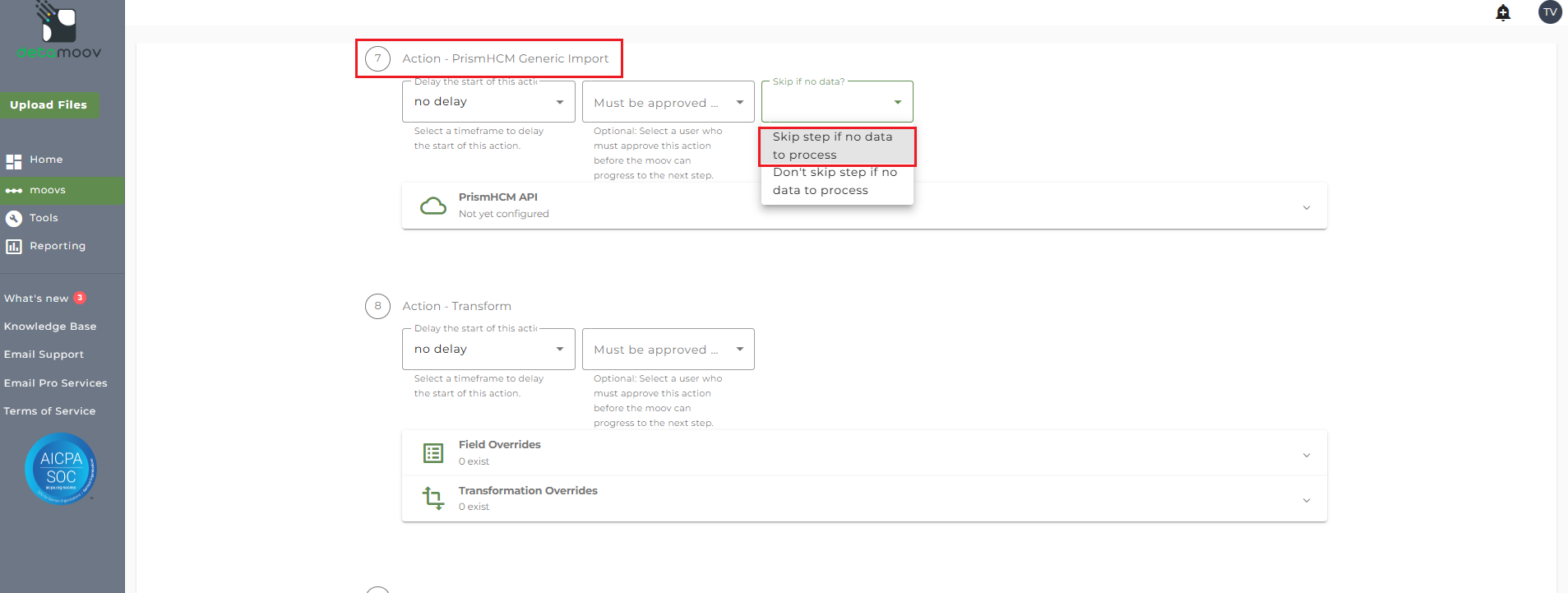Viewport: 1568px width, 593px height.
Task: Click the step 7 number circle
Action: point(377,58)
